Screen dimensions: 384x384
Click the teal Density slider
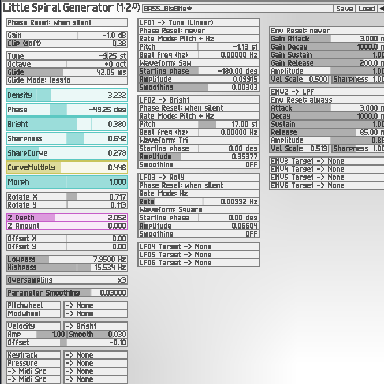point(67,95)
